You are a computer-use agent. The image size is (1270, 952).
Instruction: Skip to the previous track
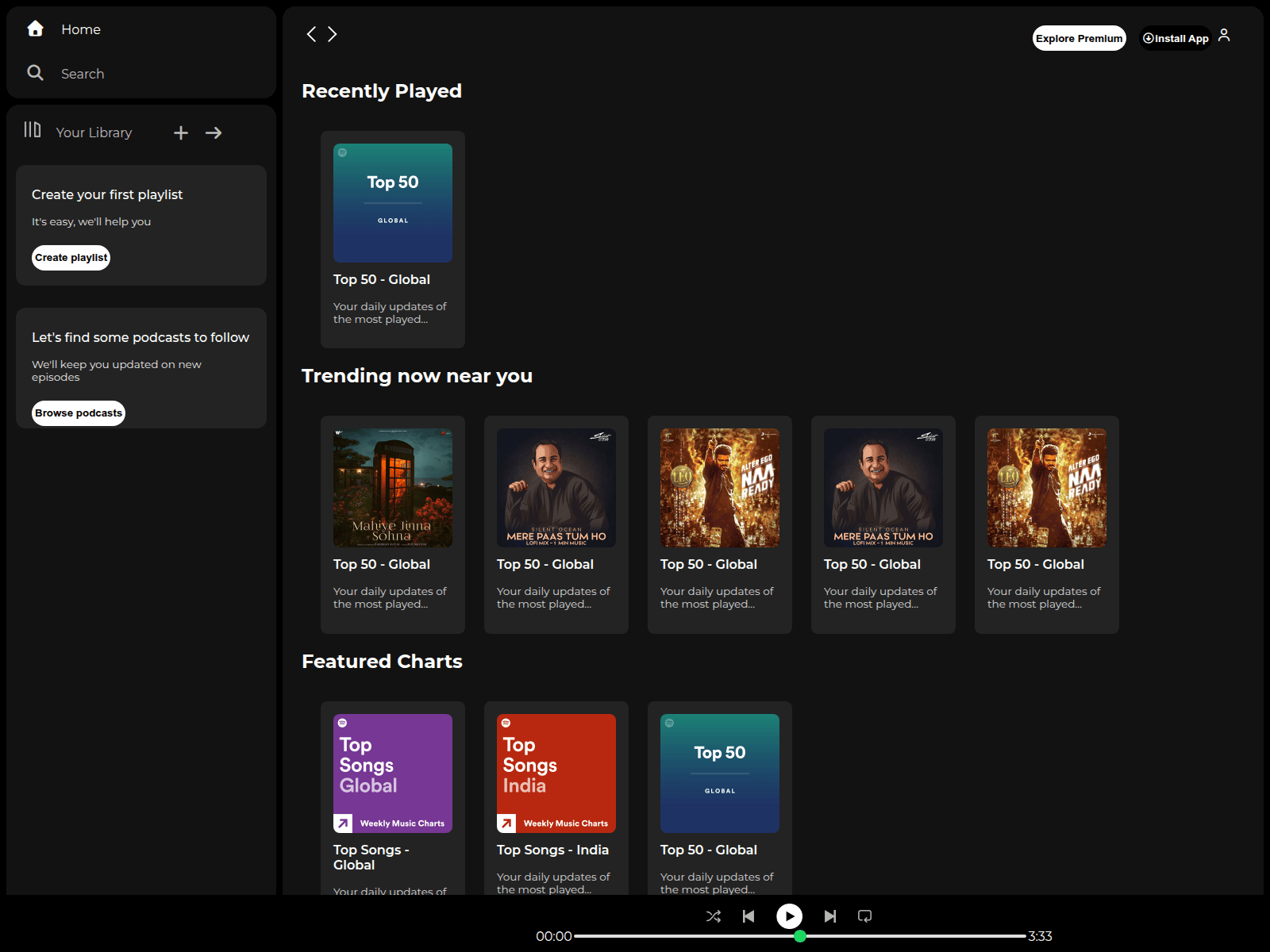749,916
